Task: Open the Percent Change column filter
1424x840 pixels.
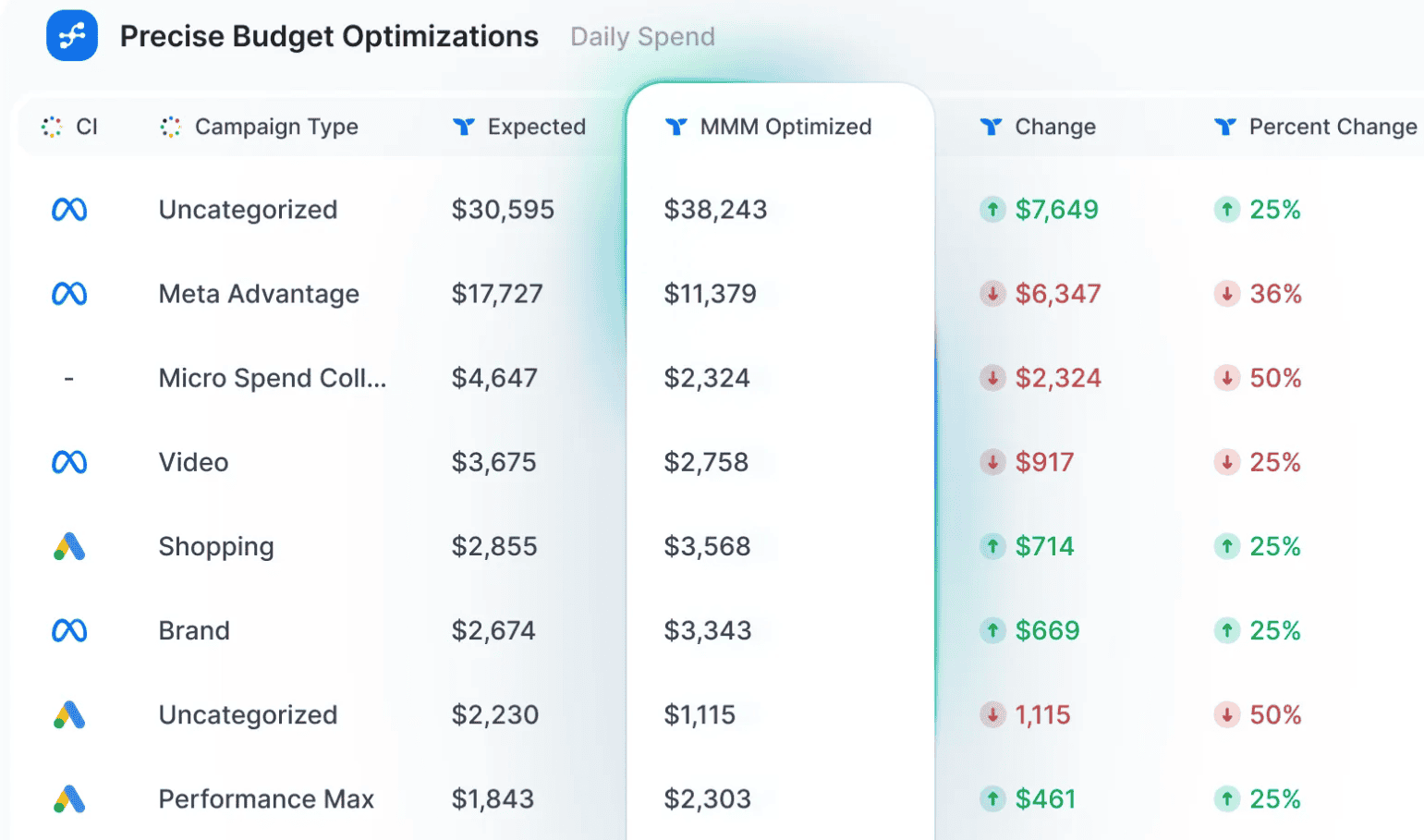Action: pos(1226,127)
